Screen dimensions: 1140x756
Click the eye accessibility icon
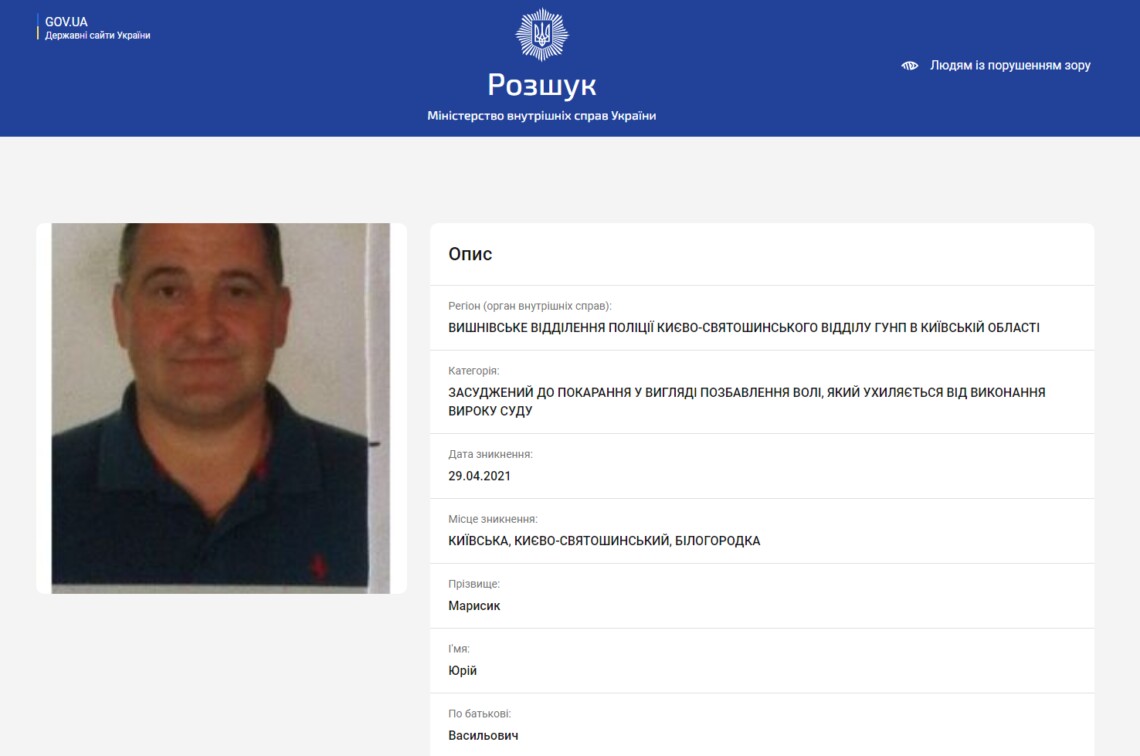tap(910, 65)
